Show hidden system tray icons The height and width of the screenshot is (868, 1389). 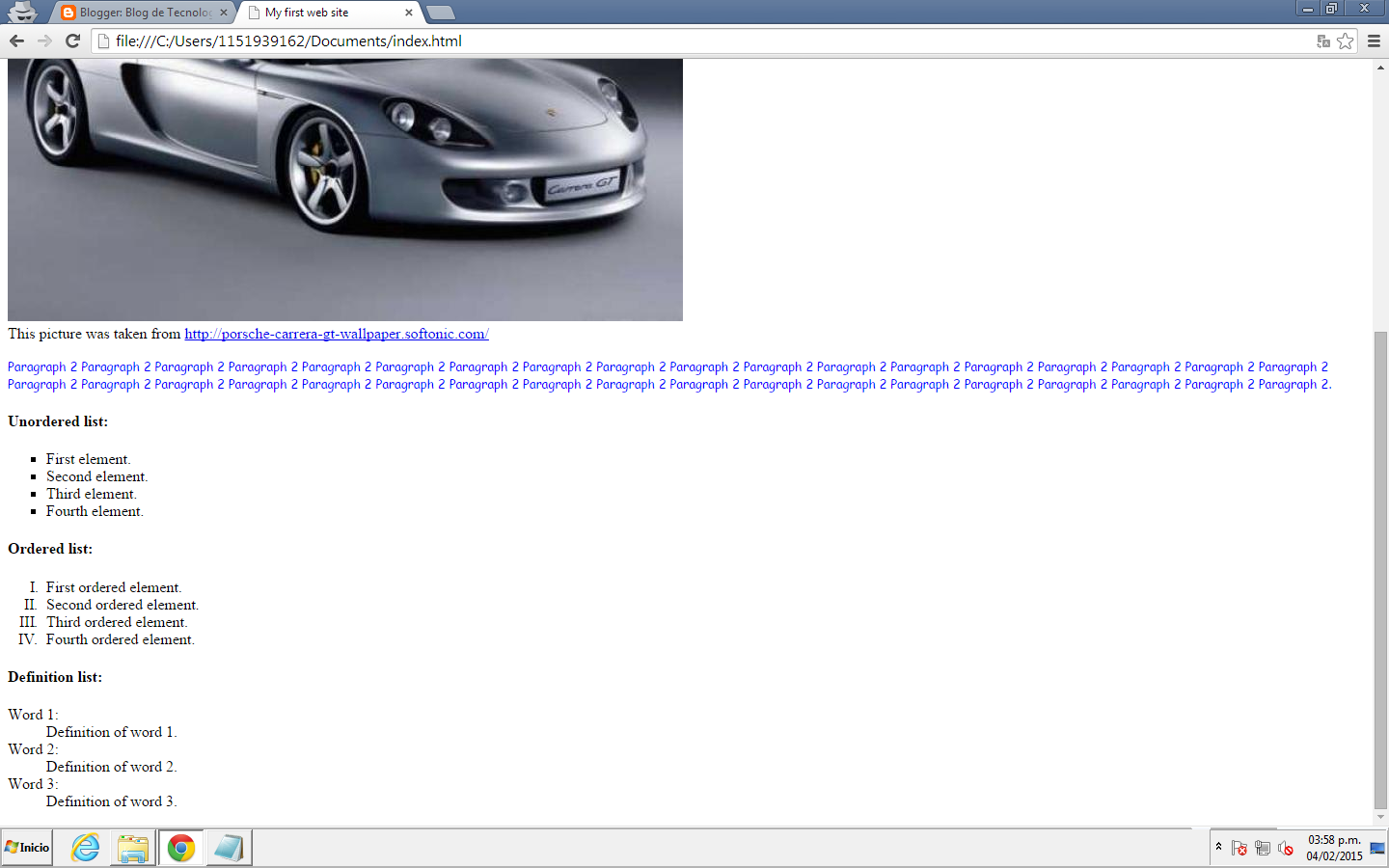(x=1218, y=847)
